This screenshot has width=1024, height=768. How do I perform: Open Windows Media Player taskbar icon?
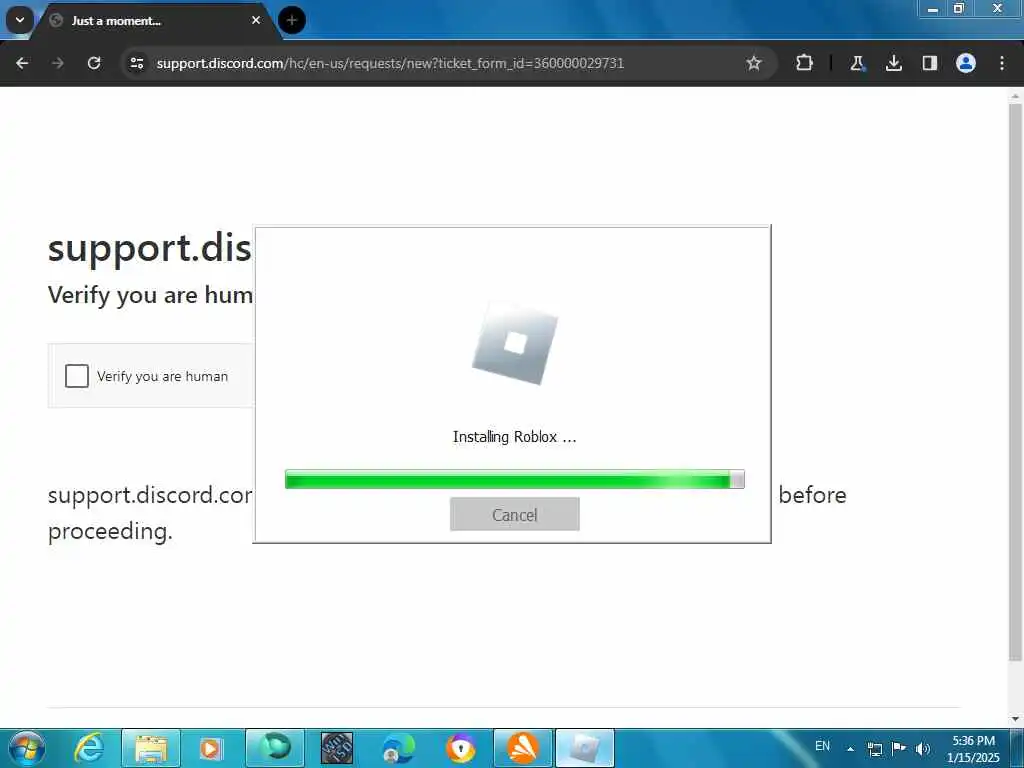tap(211, 748)
